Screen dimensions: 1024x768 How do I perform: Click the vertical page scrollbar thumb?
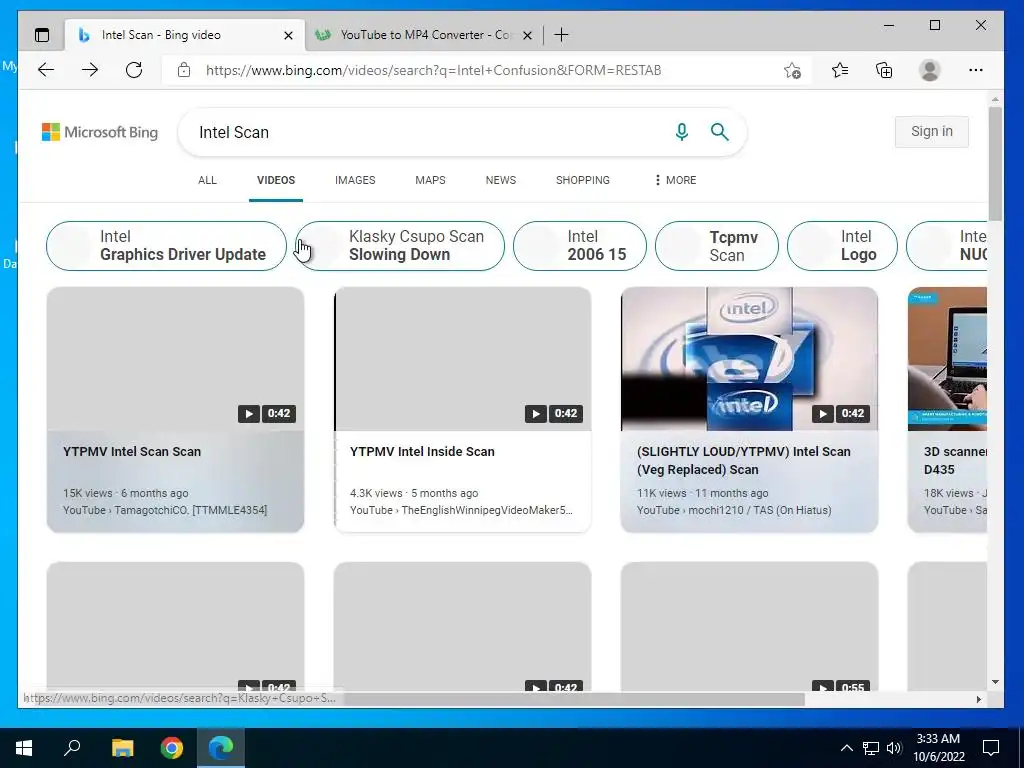(995, 163)
